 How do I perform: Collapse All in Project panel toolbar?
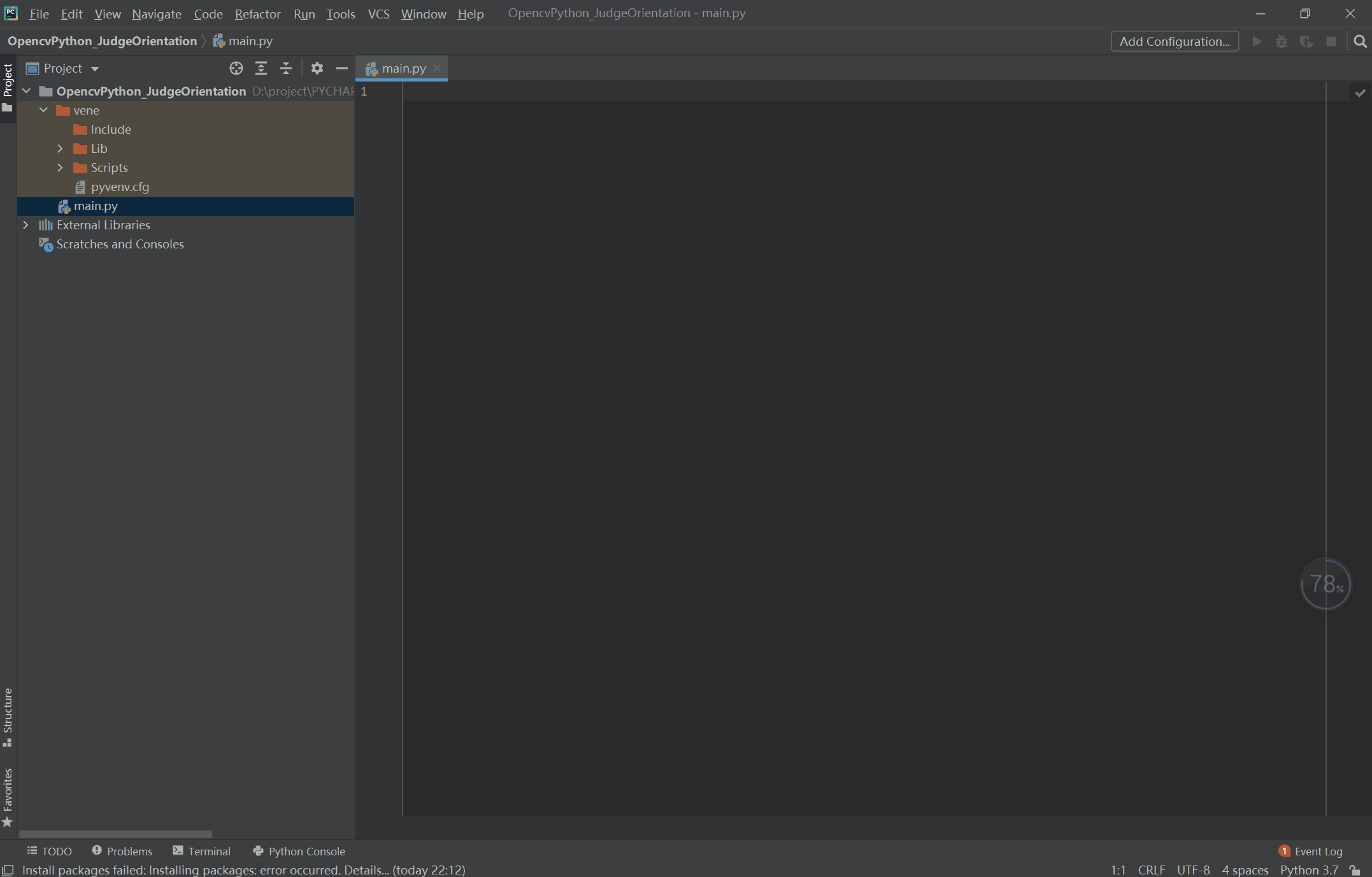coord(286,68)
